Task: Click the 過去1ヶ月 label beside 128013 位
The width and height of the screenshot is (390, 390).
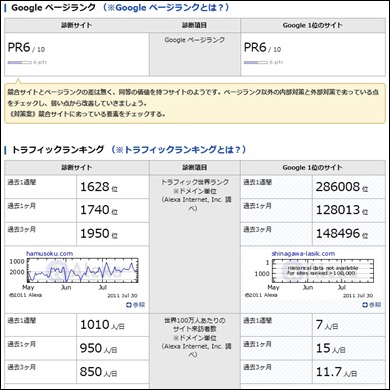Action: pyautogui.click(x=258, y=206)
